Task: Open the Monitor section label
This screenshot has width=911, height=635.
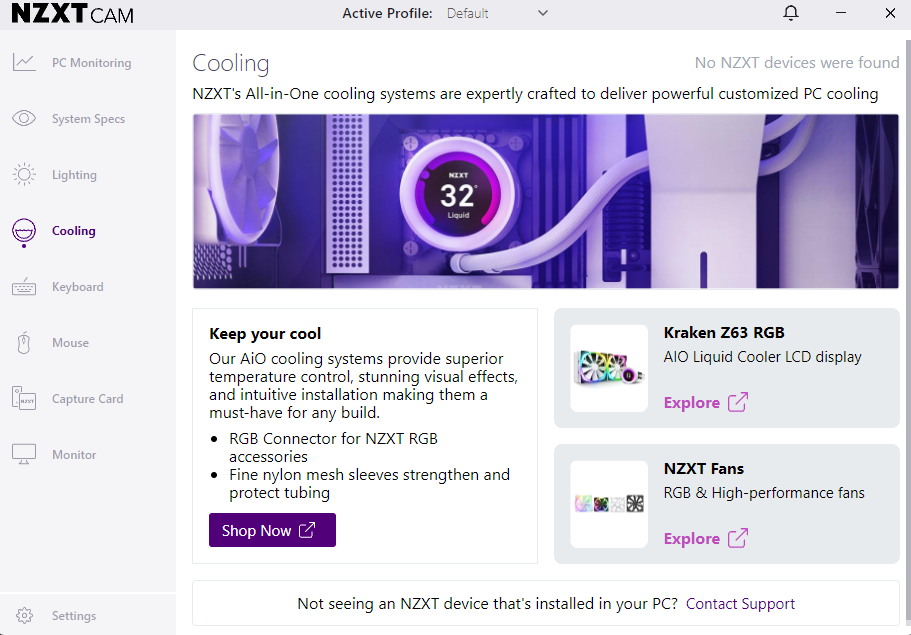Action: click(x=74, y=455)
